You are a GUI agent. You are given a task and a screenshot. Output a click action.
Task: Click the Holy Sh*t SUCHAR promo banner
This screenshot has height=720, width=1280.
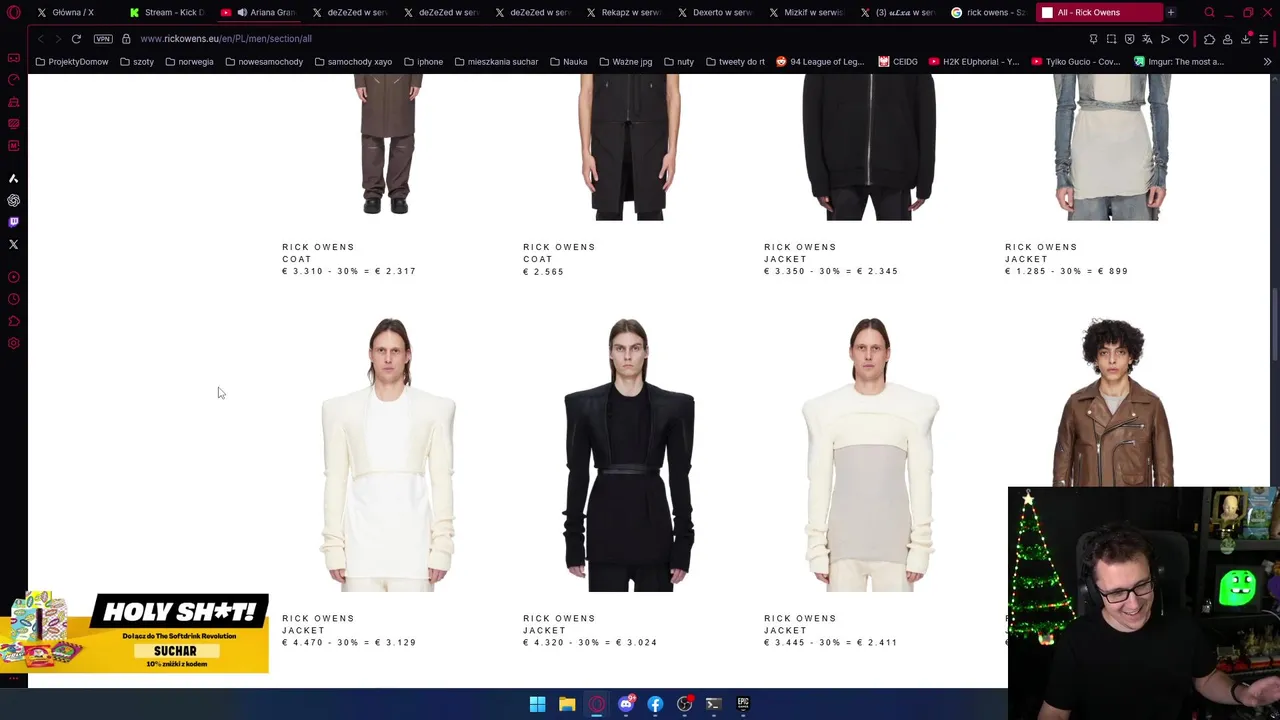coord(135,632)
